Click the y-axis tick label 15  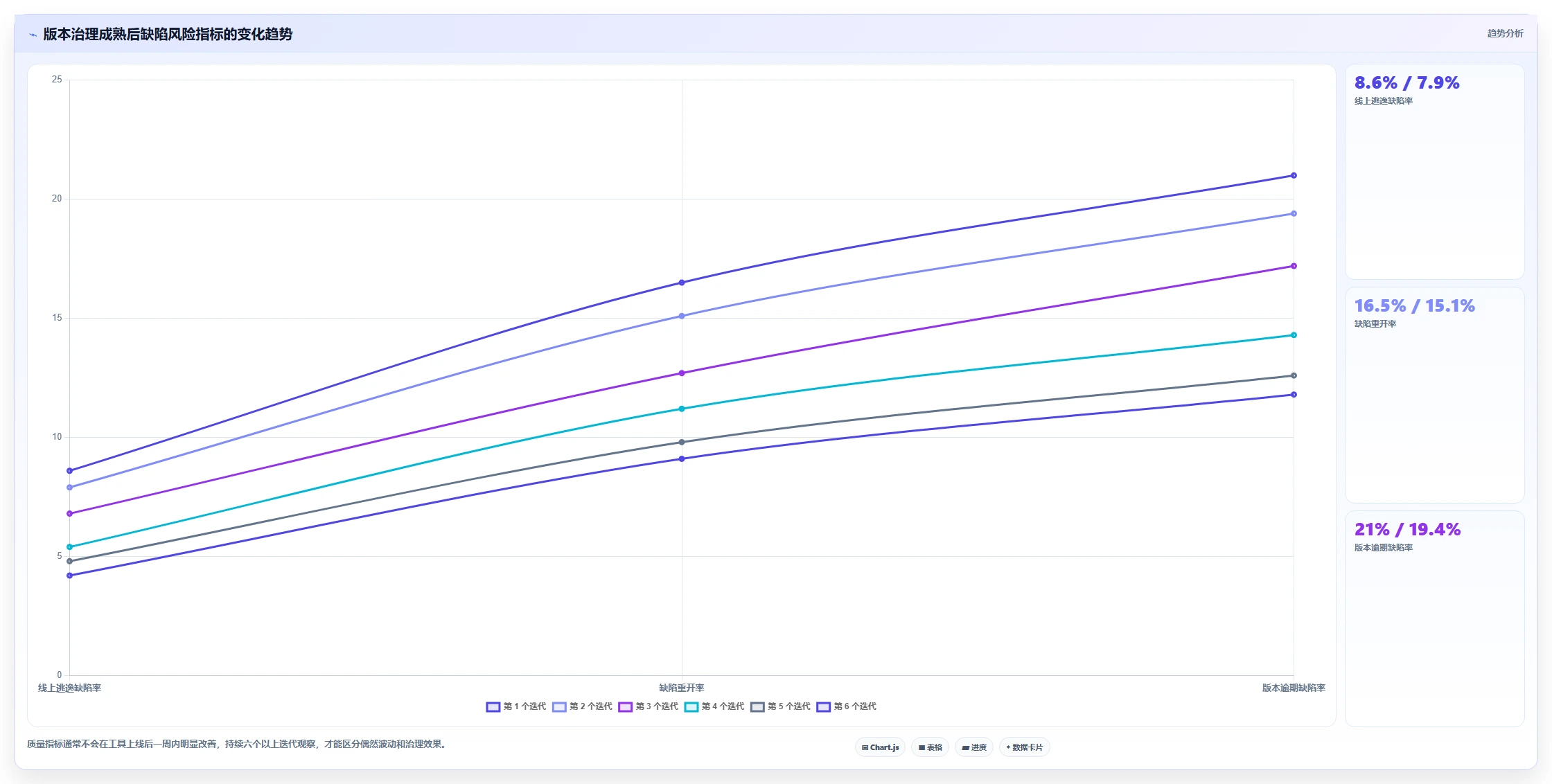pyautogui.click(x=57, y=318)
